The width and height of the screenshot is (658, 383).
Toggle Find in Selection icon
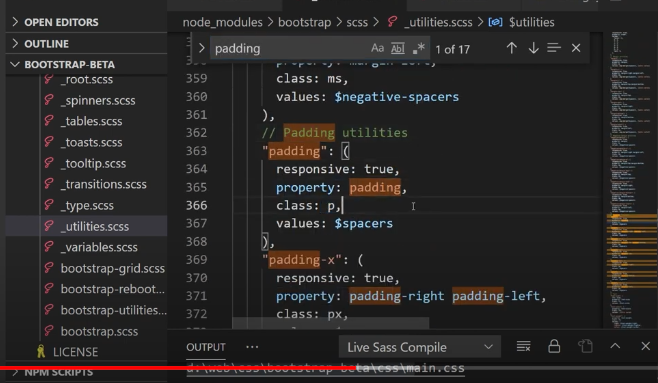click(x=554, y=48)
